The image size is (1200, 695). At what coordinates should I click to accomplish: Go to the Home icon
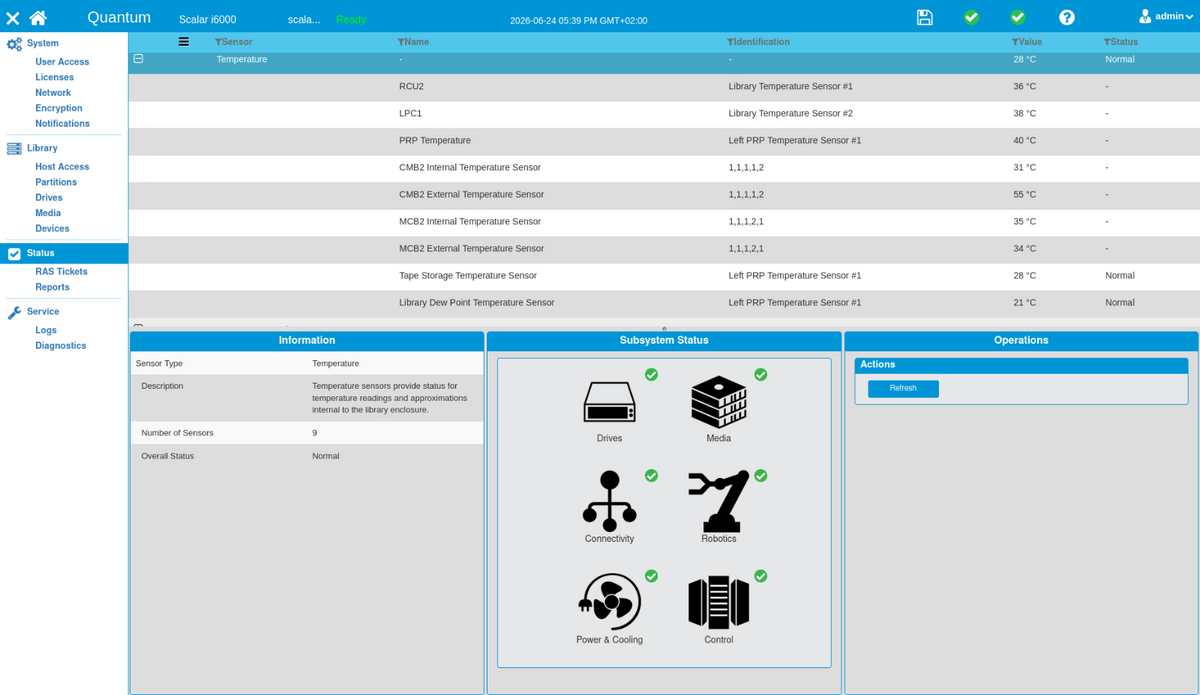[x=38, y=17]
